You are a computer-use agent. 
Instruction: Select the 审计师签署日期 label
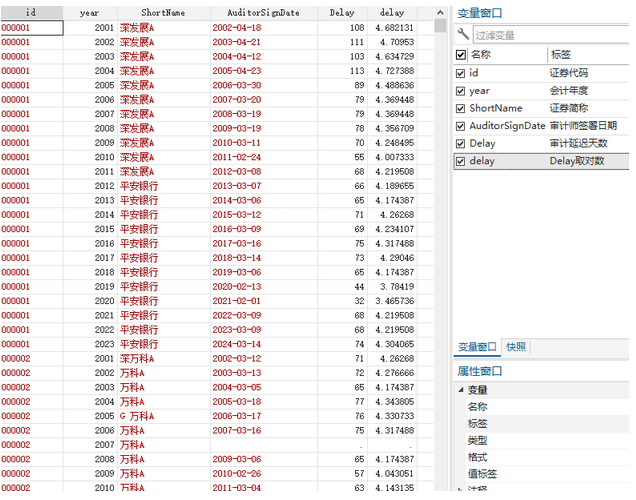(583, 126)
